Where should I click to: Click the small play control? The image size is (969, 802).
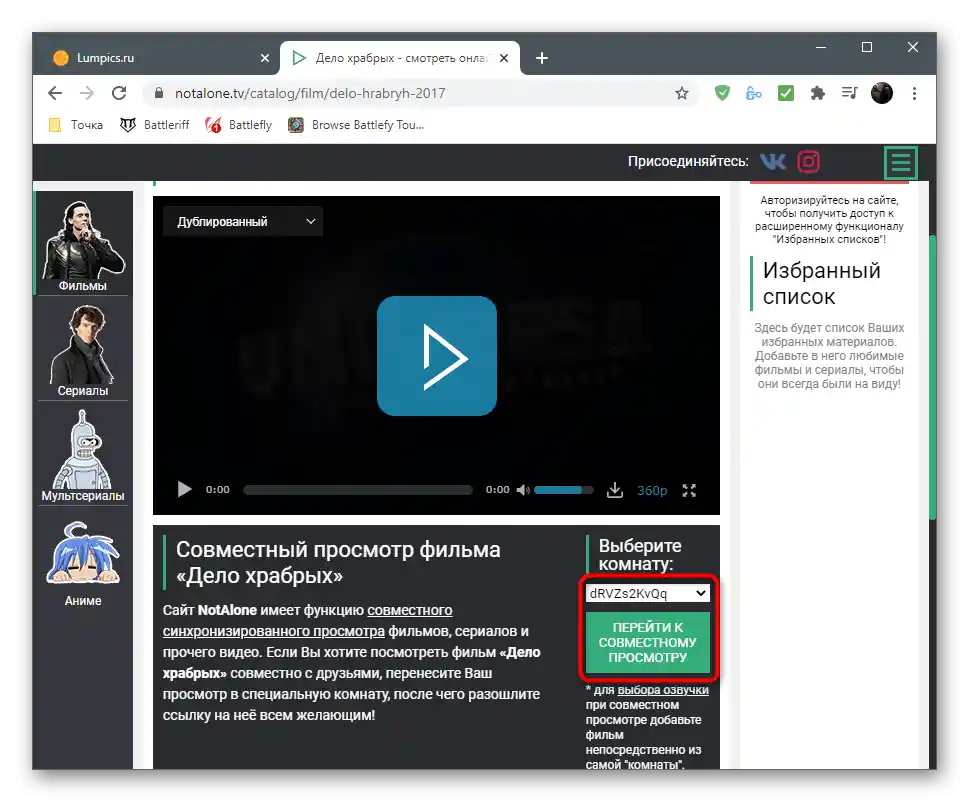coord(184,489)
